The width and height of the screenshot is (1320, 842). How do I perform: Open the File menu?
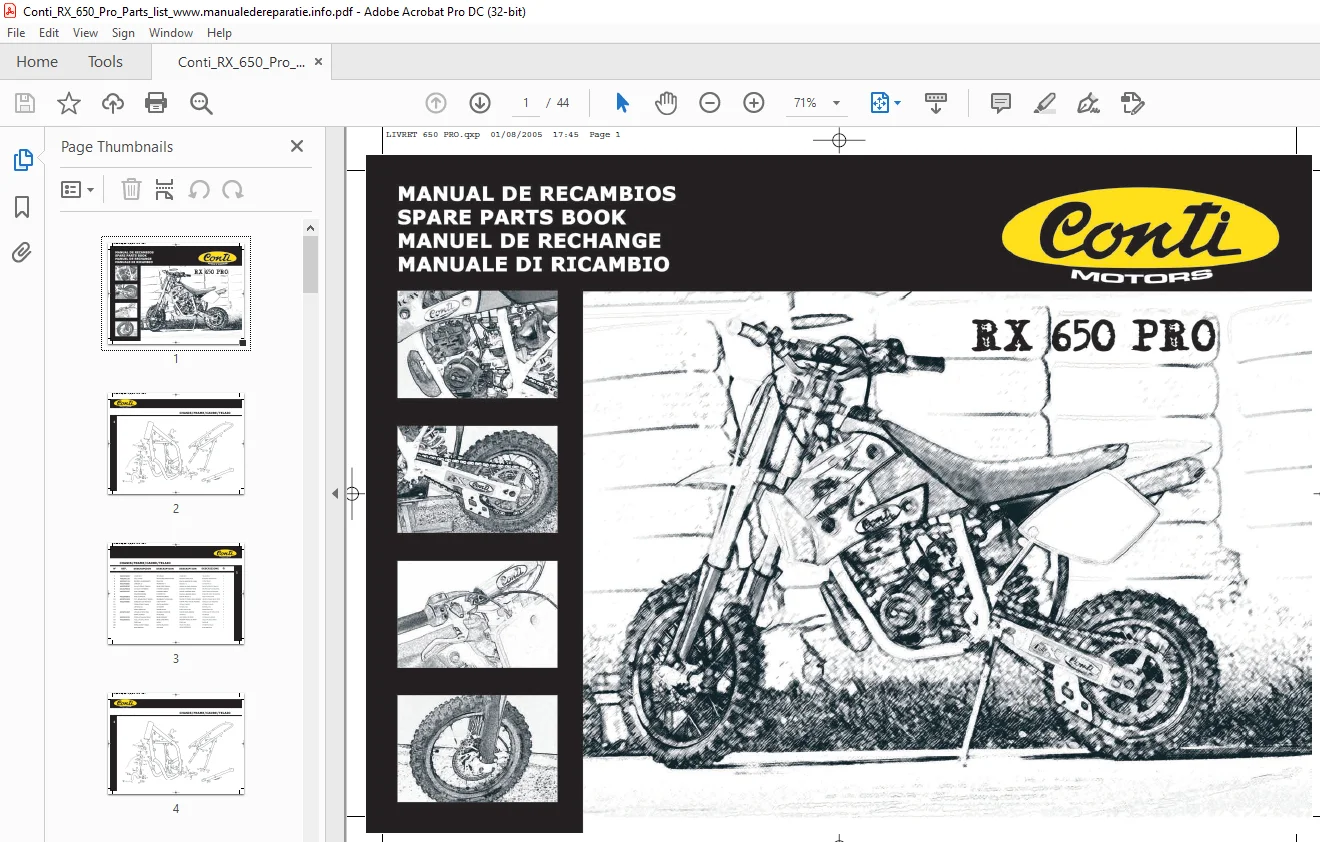[16, 33]
